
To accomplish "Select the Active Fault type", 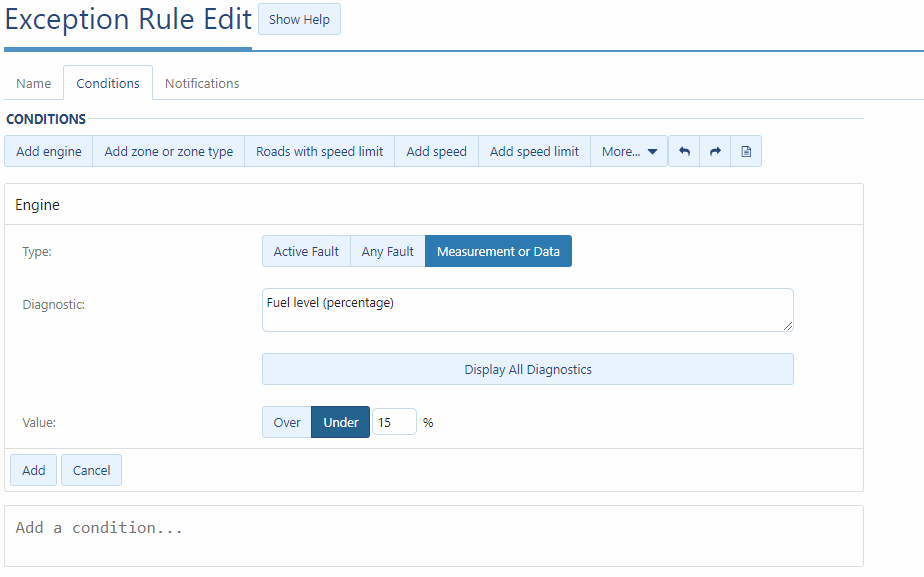I will coord(306,251).
